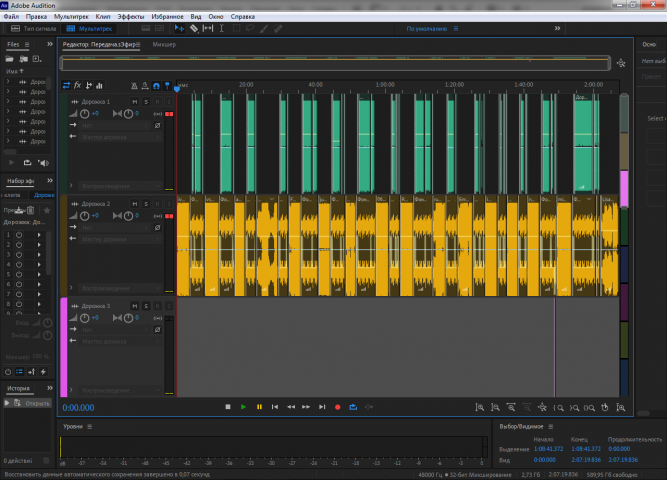Solo Дорожка 2 with S button
This screenshot has height=480, width=667.
146,204
